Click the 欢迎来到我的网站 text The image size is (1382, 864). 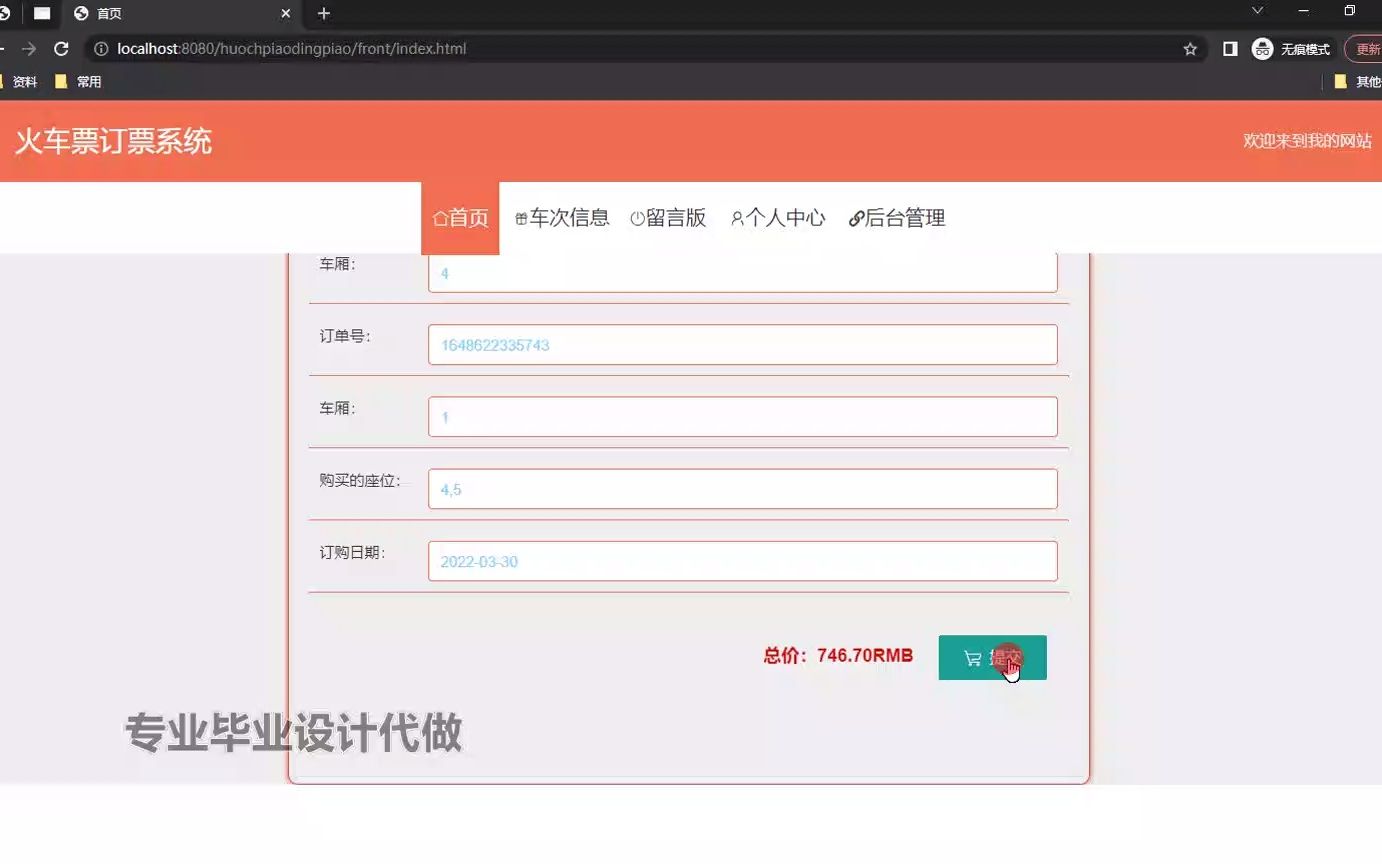coord(1307,141)
